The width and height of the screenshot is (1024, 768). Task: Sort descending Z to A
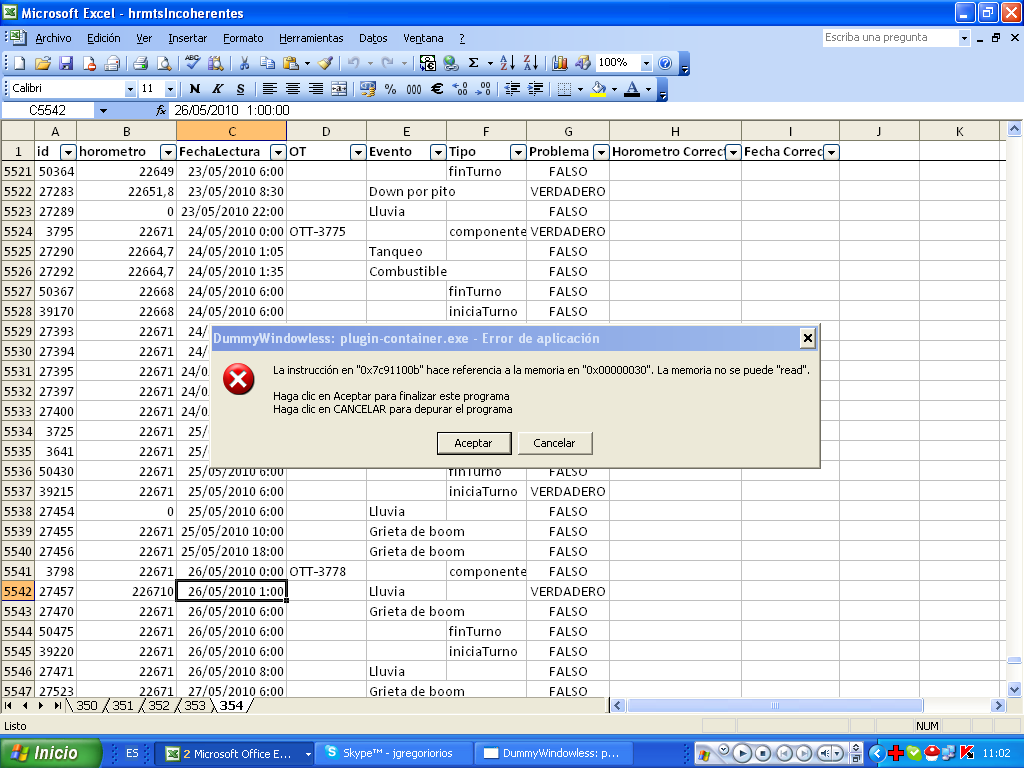(531, 63)
